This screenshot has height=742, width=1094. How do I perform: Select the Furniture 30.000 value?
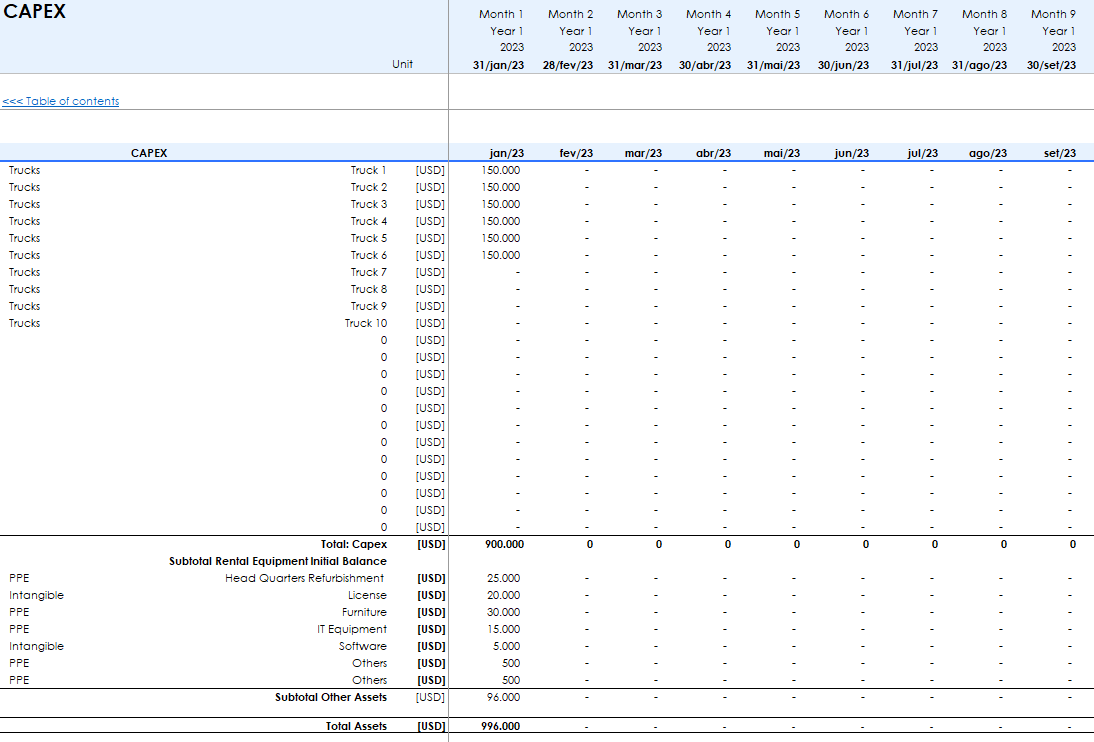point(503,612)
